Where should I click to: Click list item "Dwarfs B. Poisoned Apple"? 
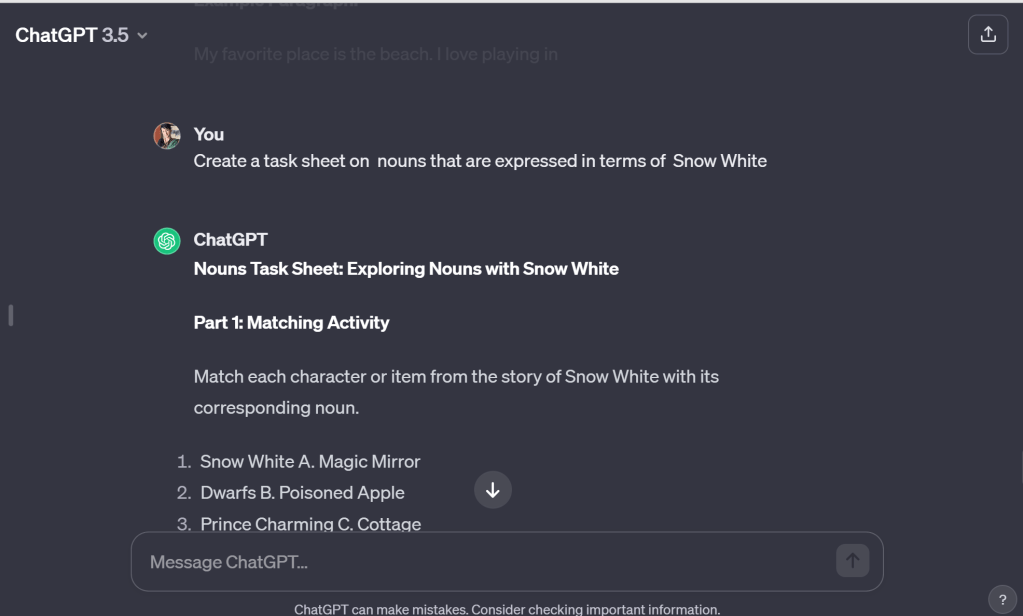[302, 492]
